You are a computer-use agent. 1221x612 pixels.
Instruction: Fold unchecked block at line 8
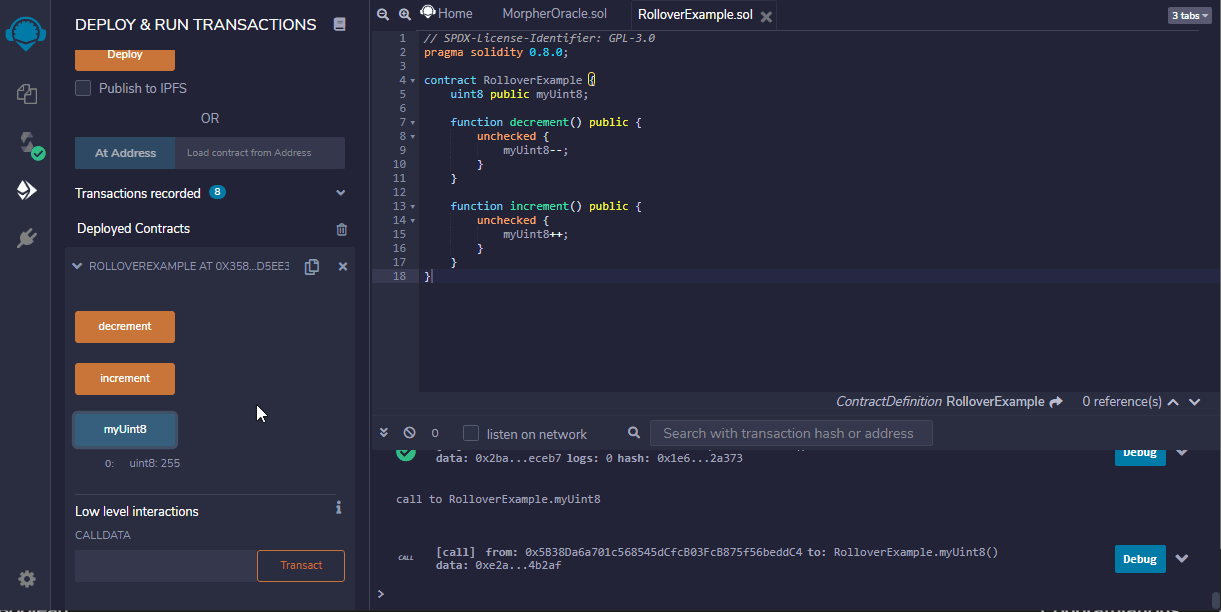pyautogui.click(x=413, y=136)
